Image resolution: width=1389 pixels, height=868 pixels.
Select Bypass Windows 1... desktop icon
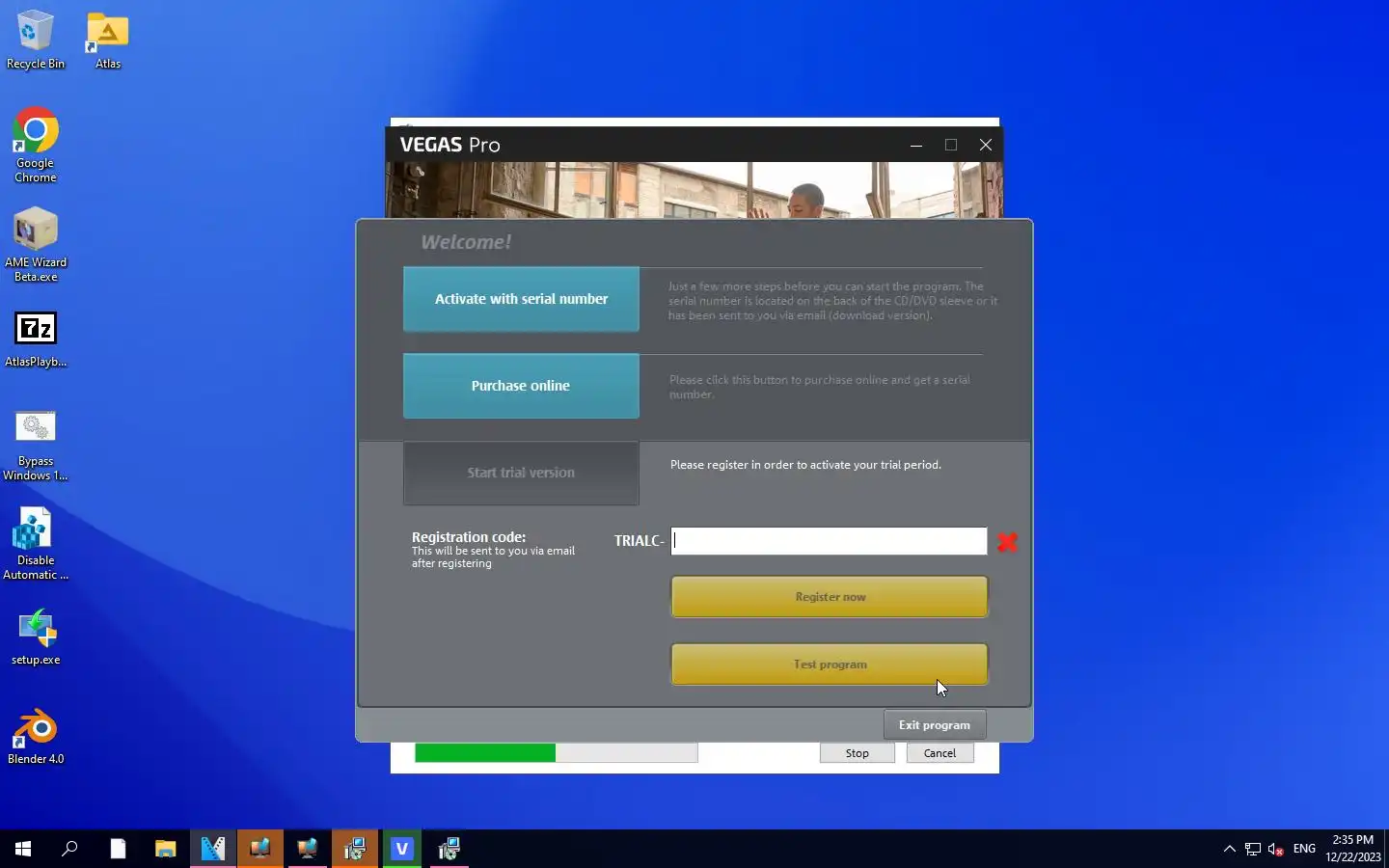coord(36,445)
